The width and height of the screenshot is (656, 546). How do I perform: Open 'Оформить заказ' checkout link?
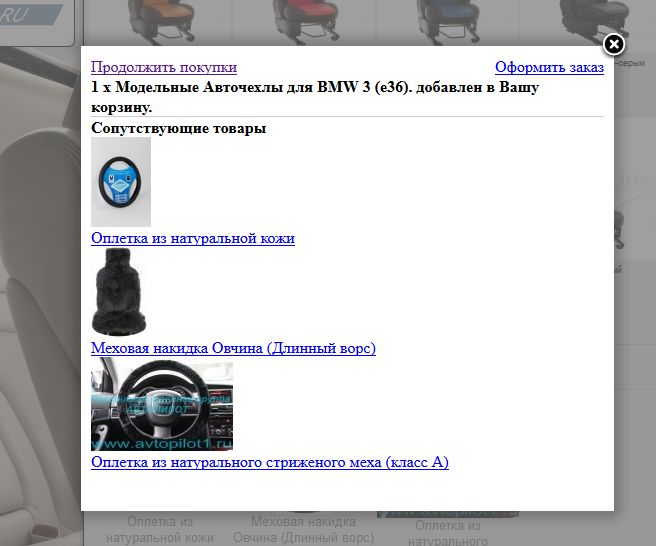point(549,67)
